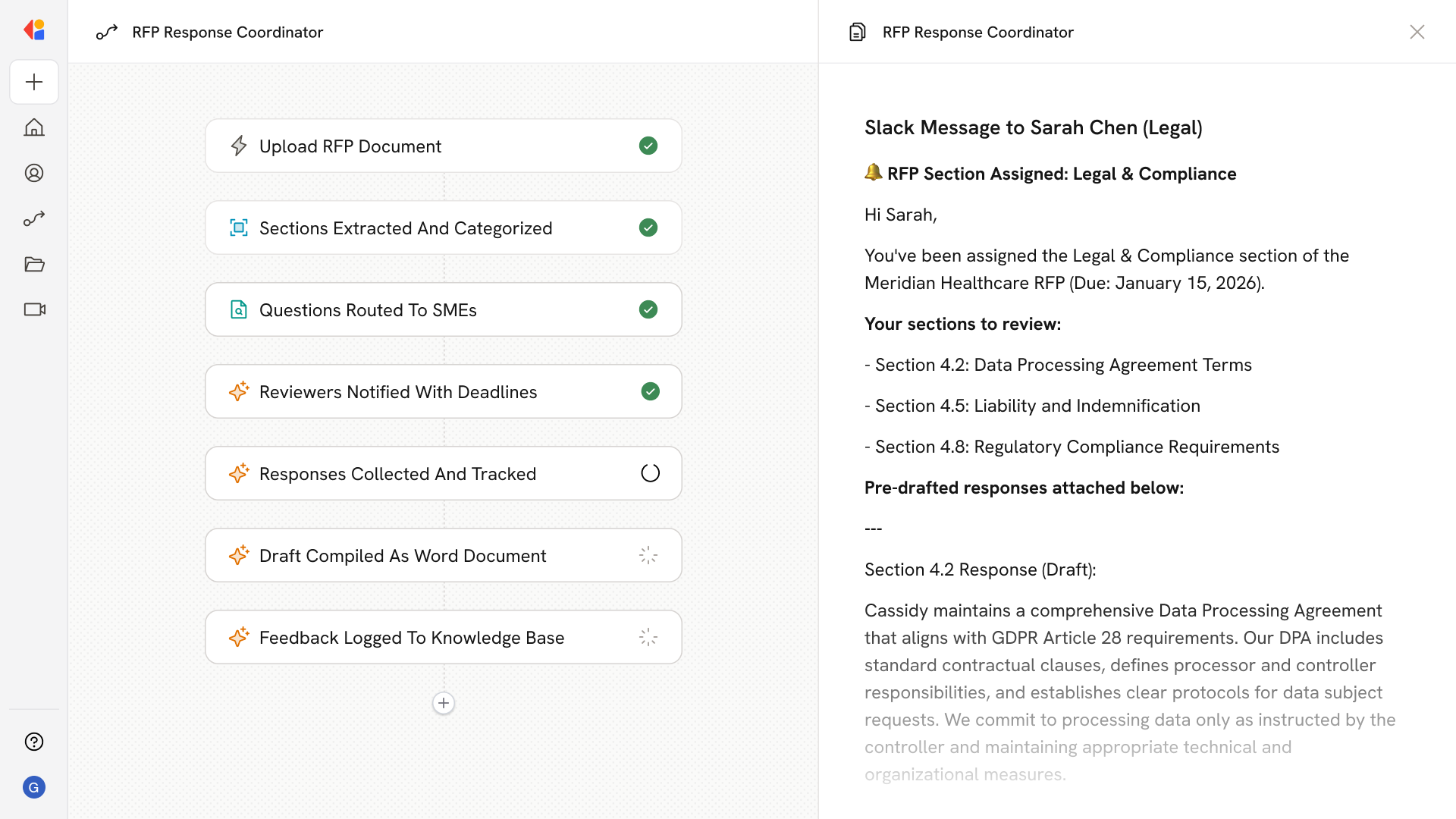Open the video camera icon in sidebar
Image resolution: width=1456 pixels, height=819 pixels.
coord(34,309)
